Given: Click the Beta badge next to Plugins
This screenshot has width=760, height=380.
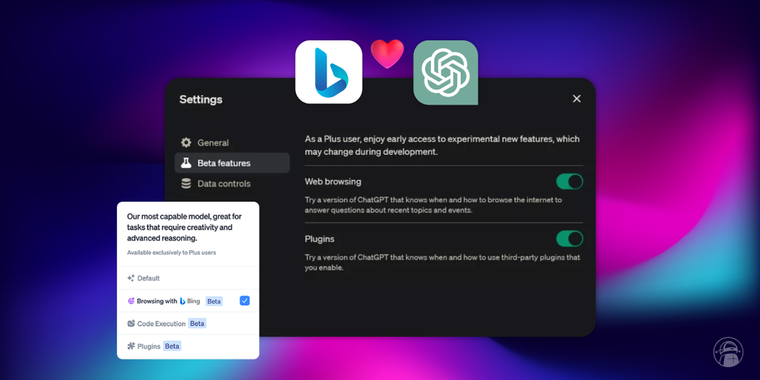Looking at the screenshot, I should (172, 346).
